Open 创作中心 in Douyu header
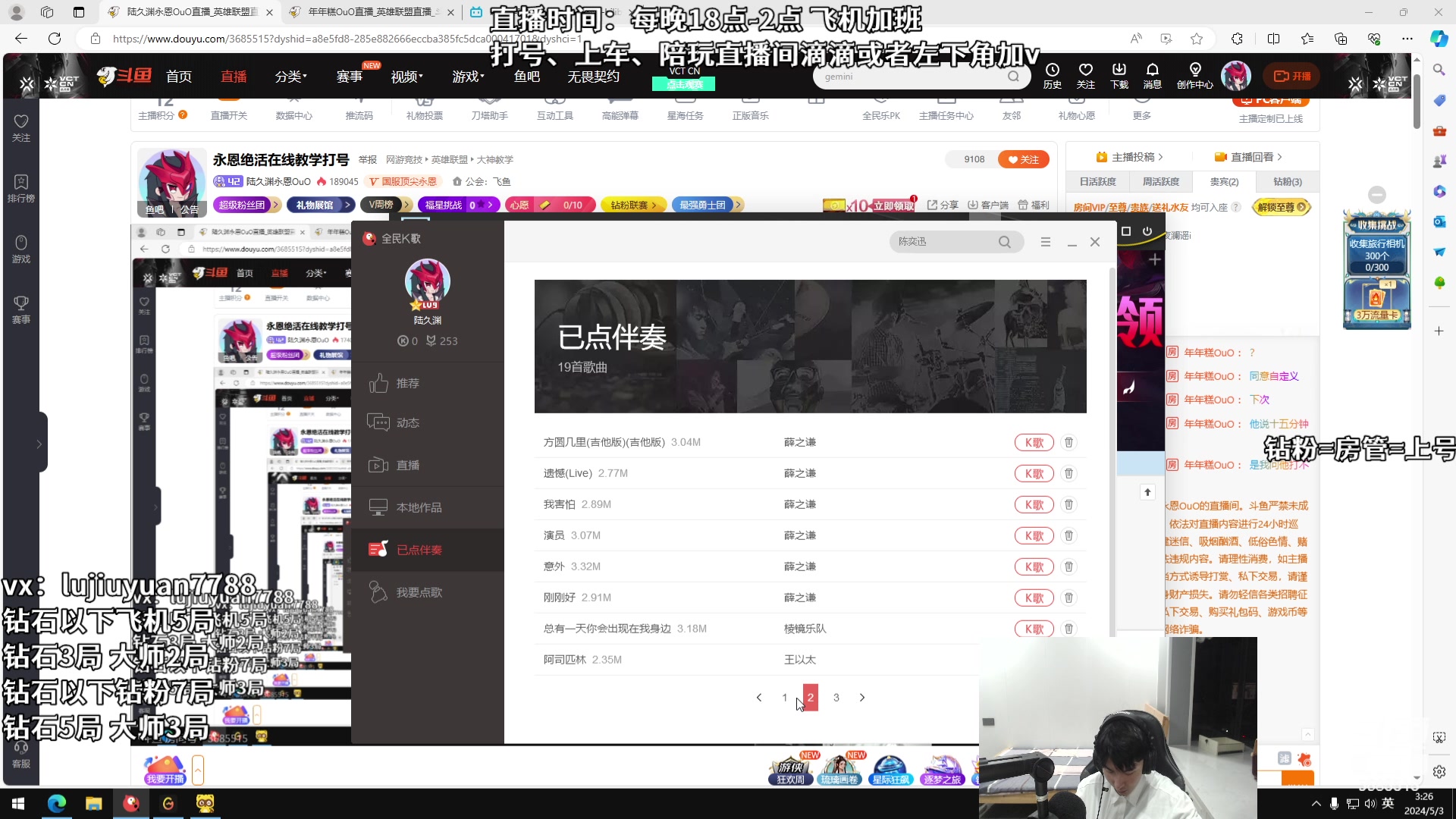 1195,76
